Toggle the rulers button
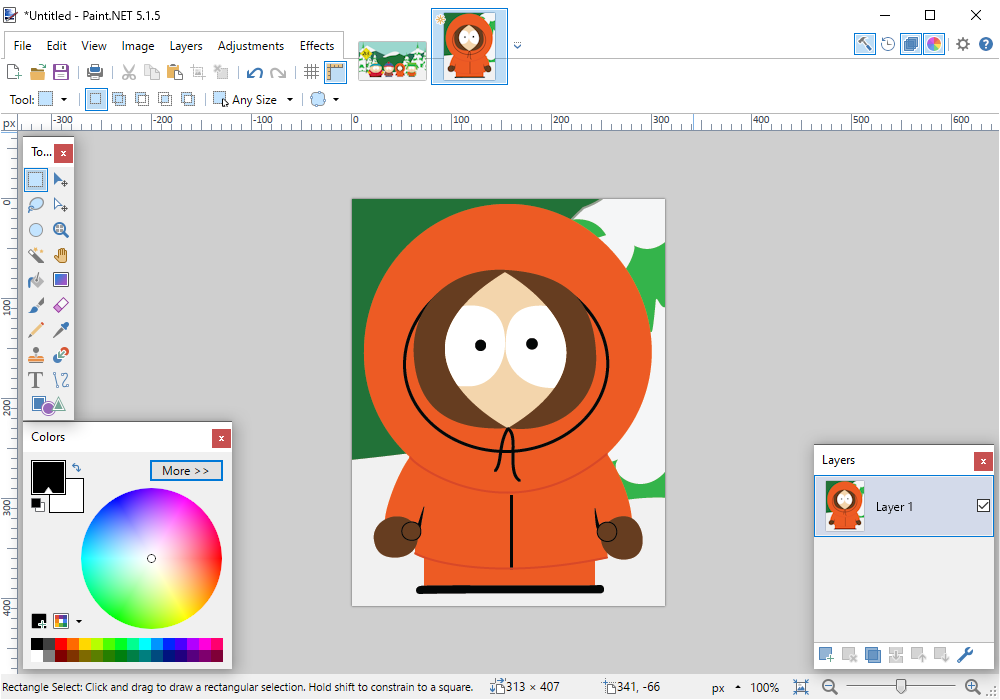This screenshot has width=1000, height=700. point(335,72)
